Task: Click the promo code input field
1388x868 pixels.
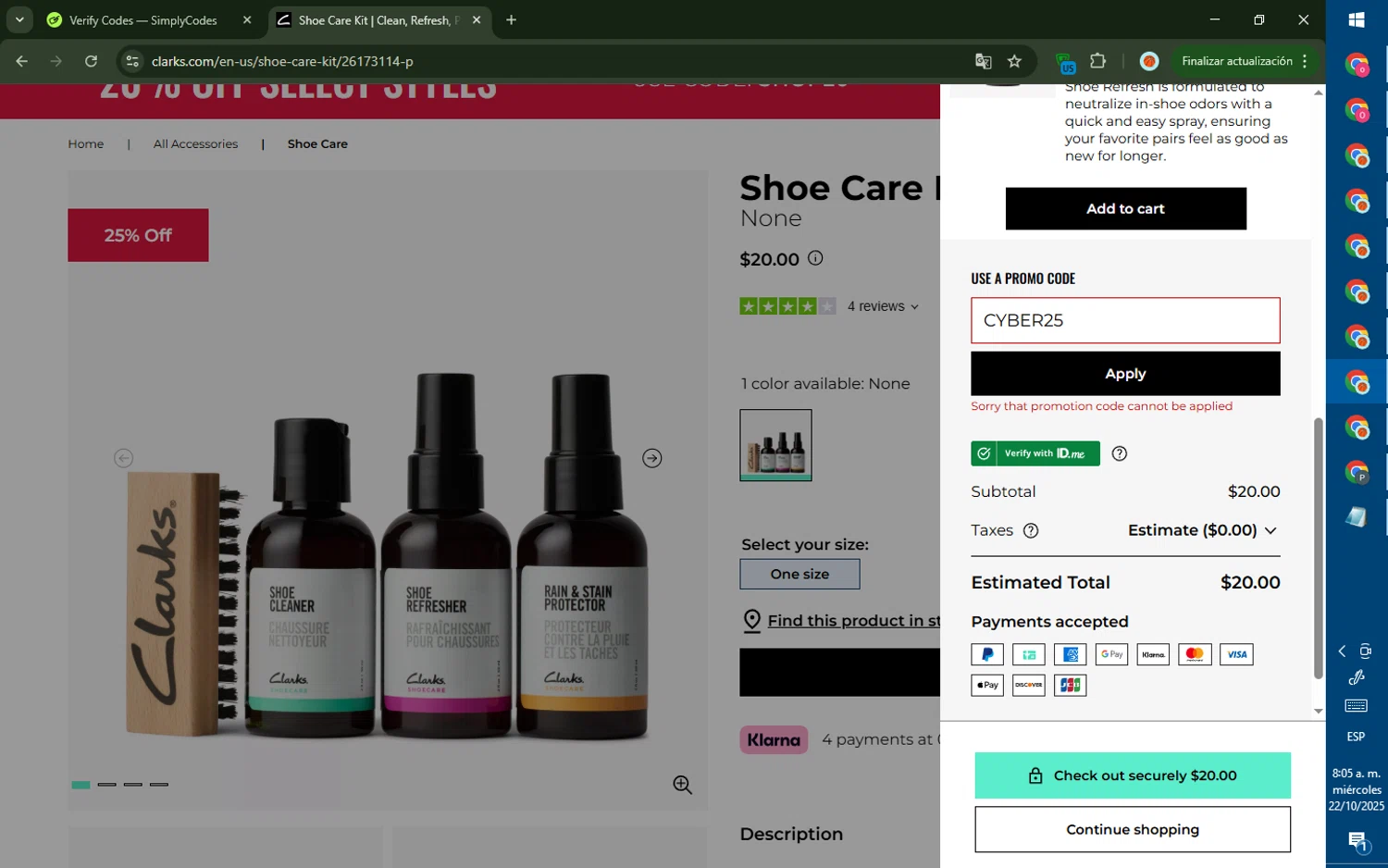Action: pos(1125,320)
